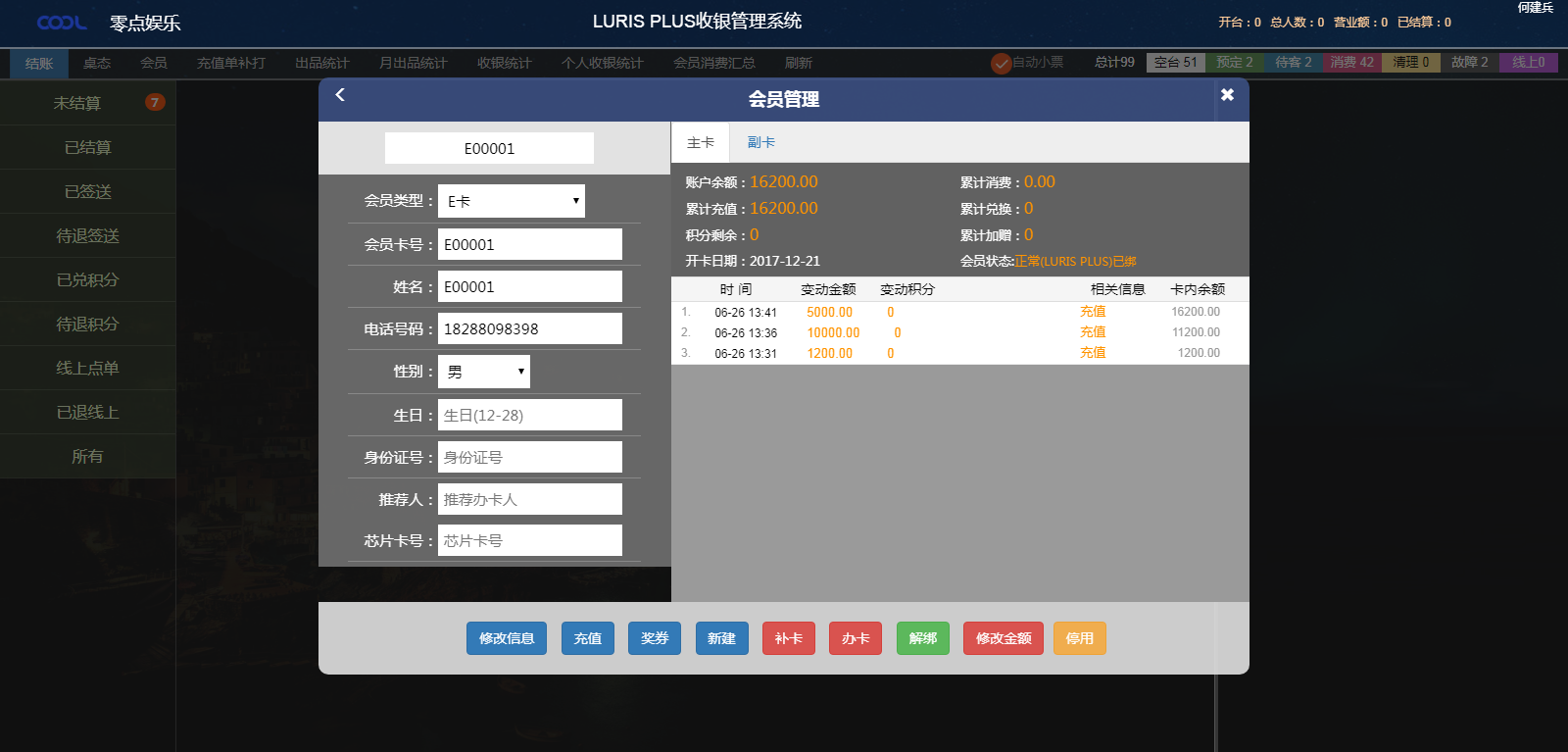Click the blue 充值 button
The image size is (1568, 752).
[588, 638]
